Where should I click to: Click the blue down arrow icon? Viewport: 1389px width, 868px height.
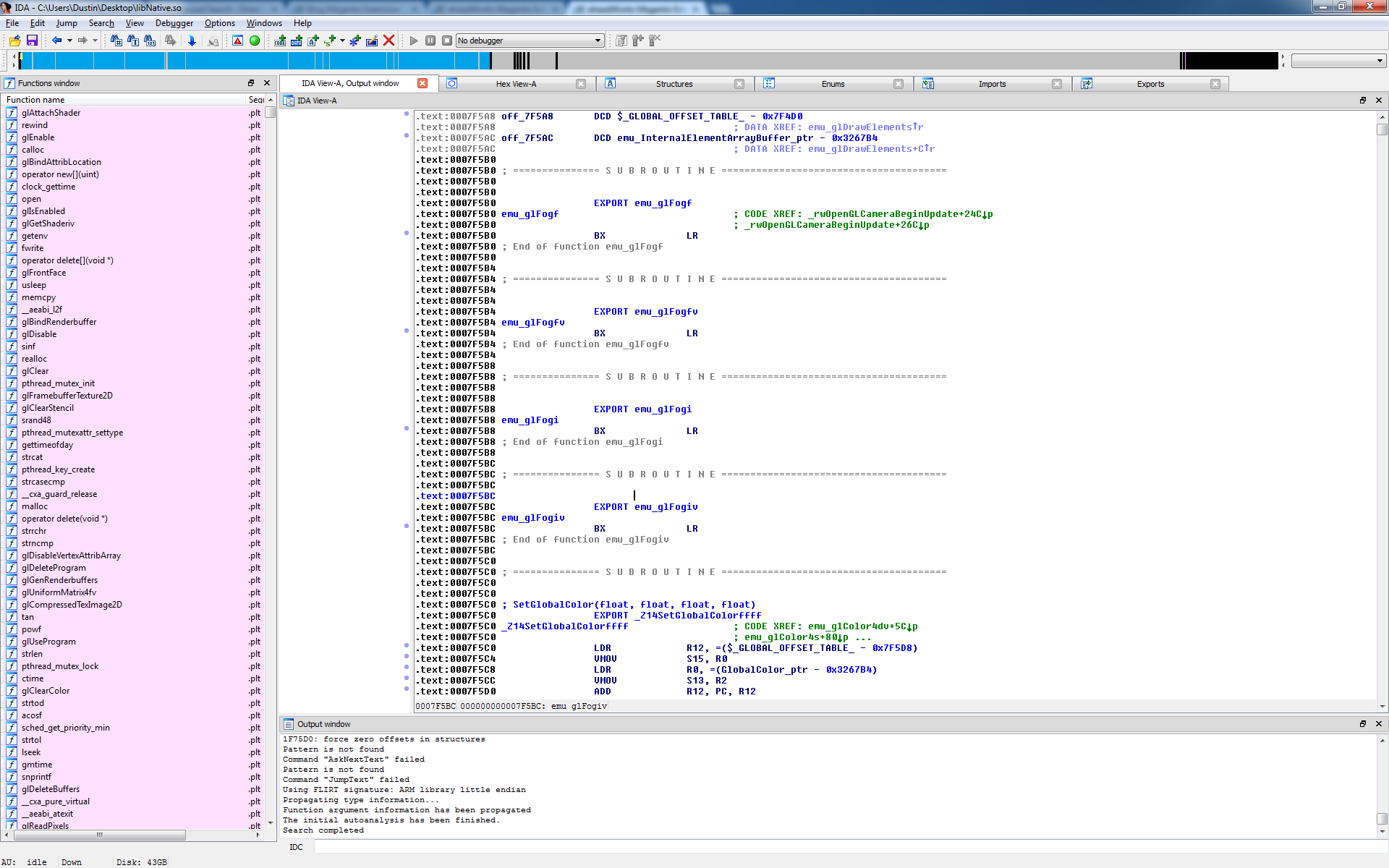[192, 41]
